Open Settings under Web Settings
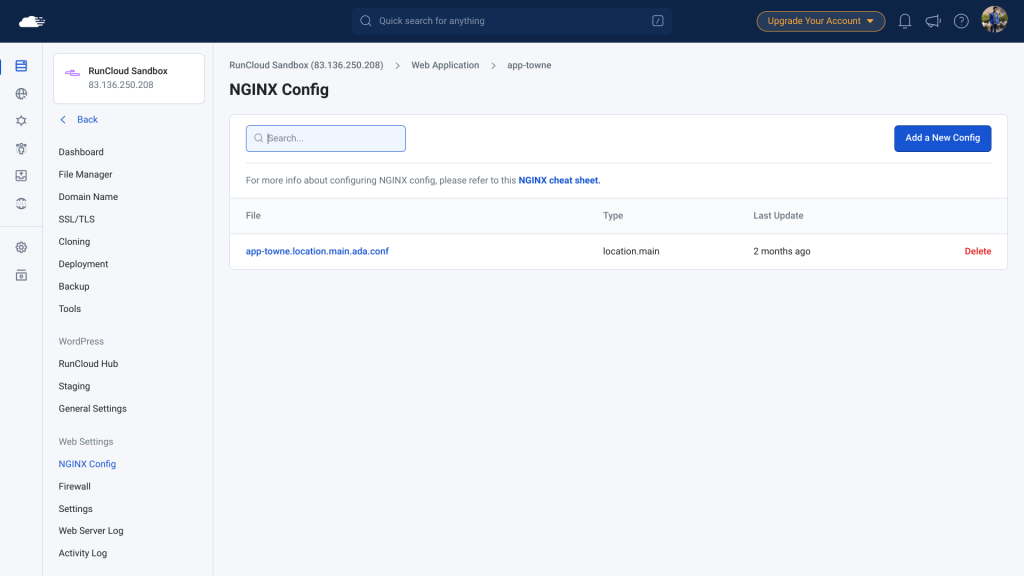The image size is (1024, 576). [x=75, y=509]
